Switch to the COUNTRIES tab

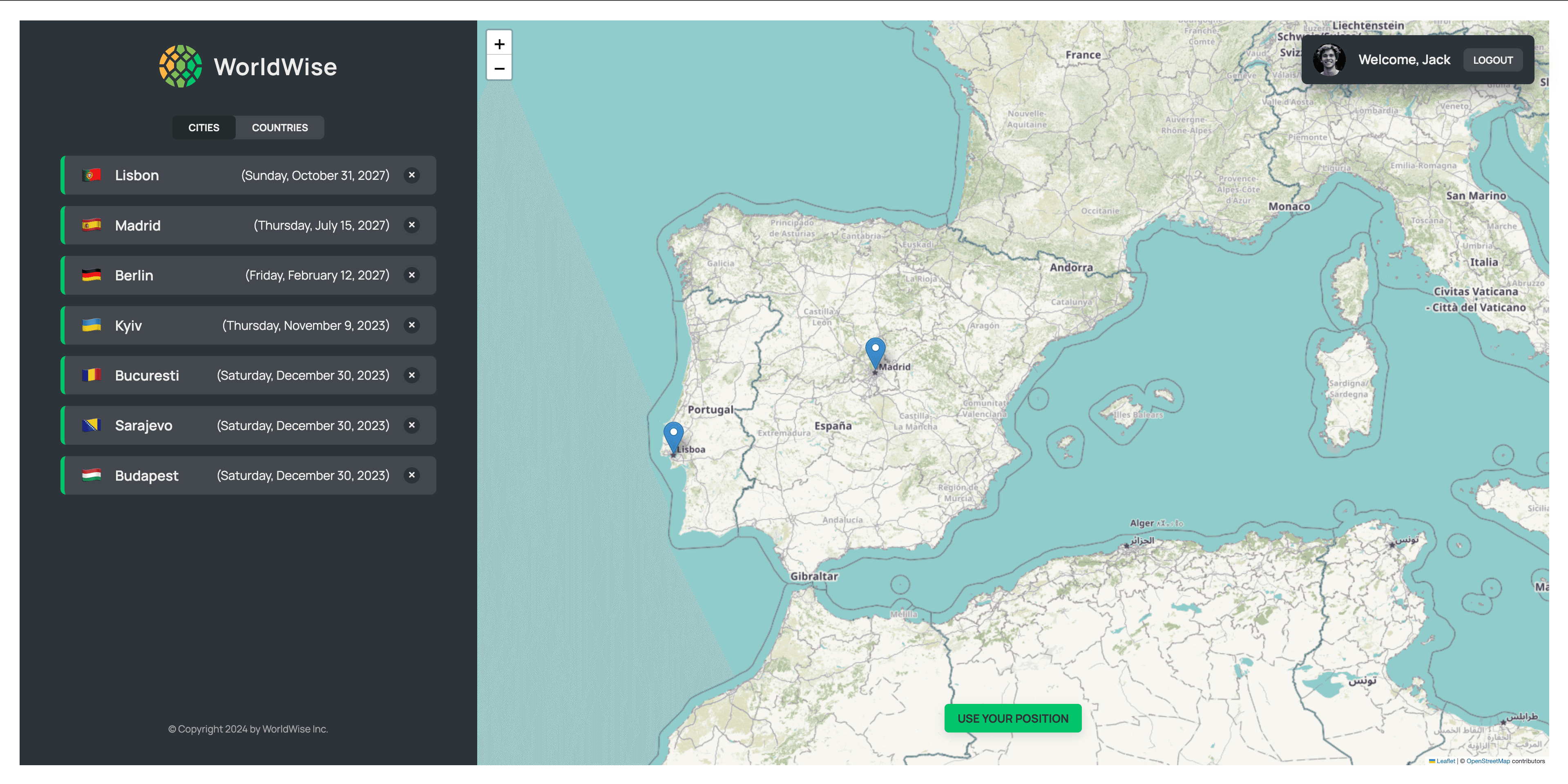click(x=280, y=127)
